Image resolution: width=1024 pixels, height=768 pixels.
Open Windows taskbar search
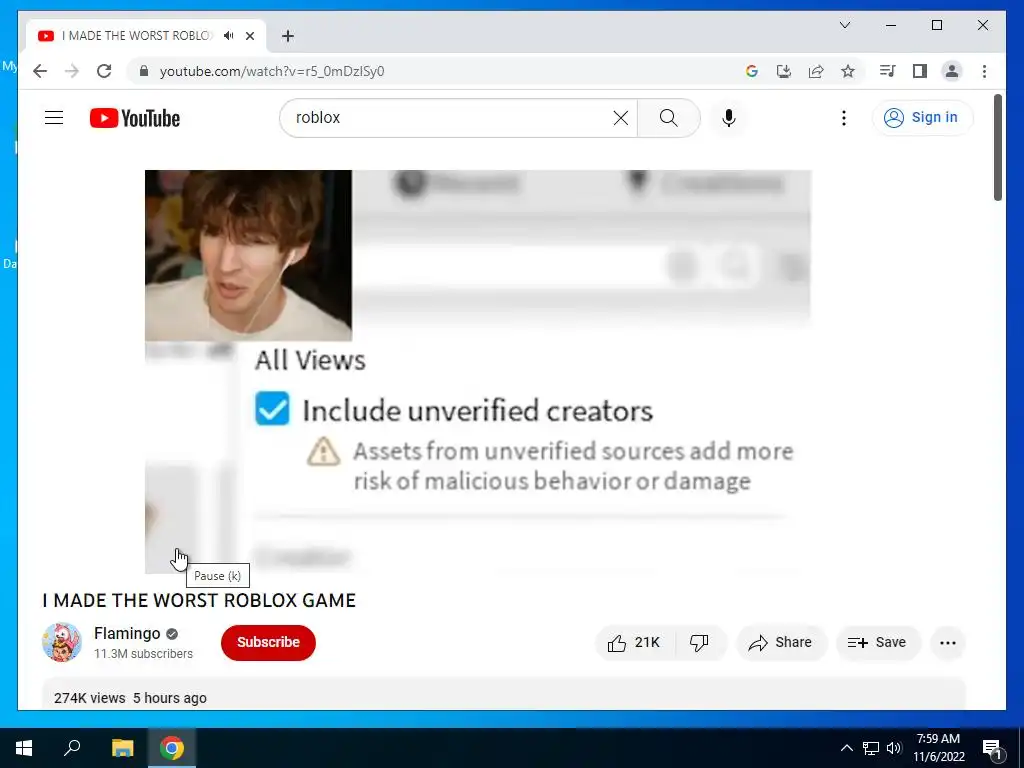pos(72,748)
